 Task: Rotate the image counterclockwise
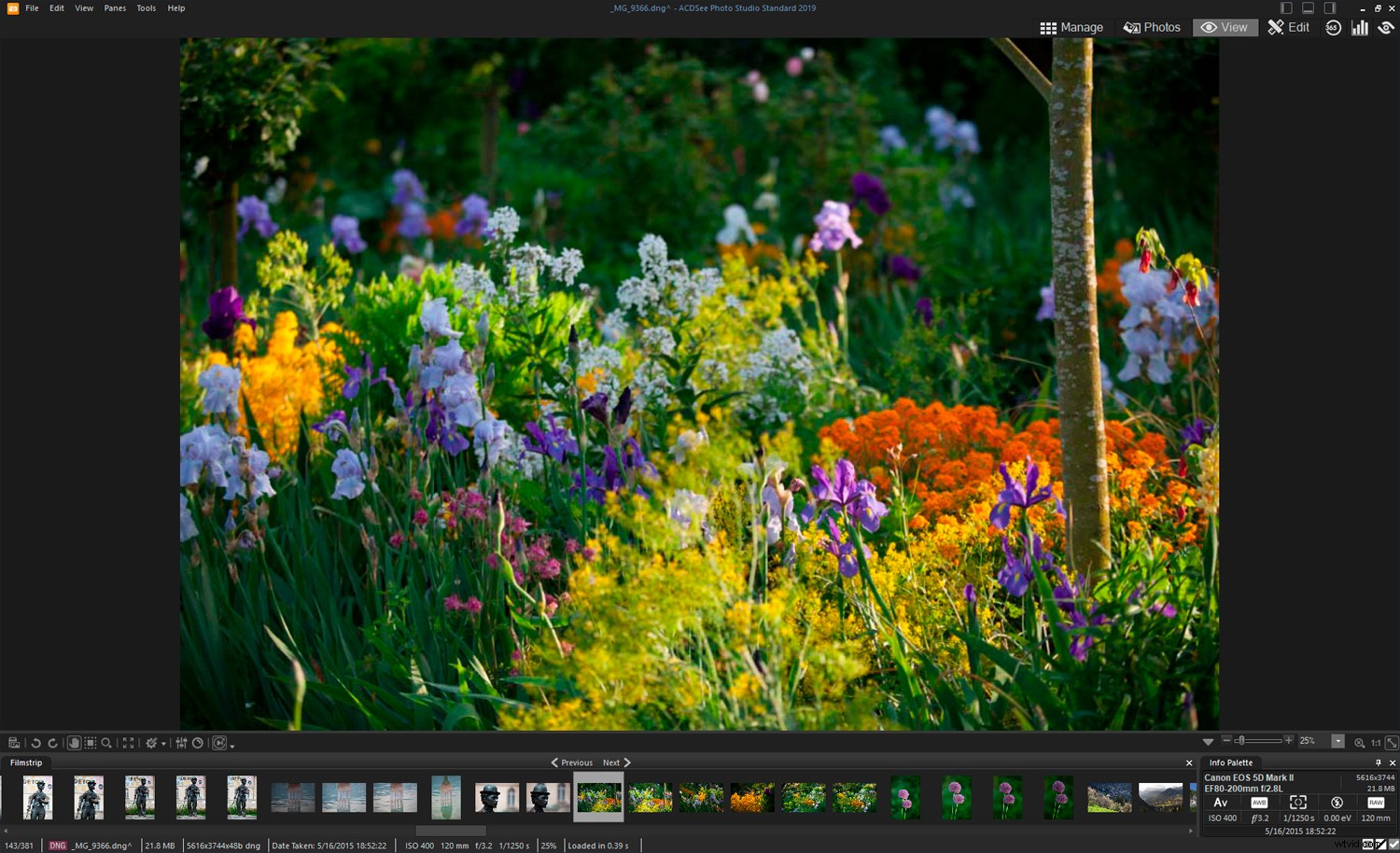(35, 743)
